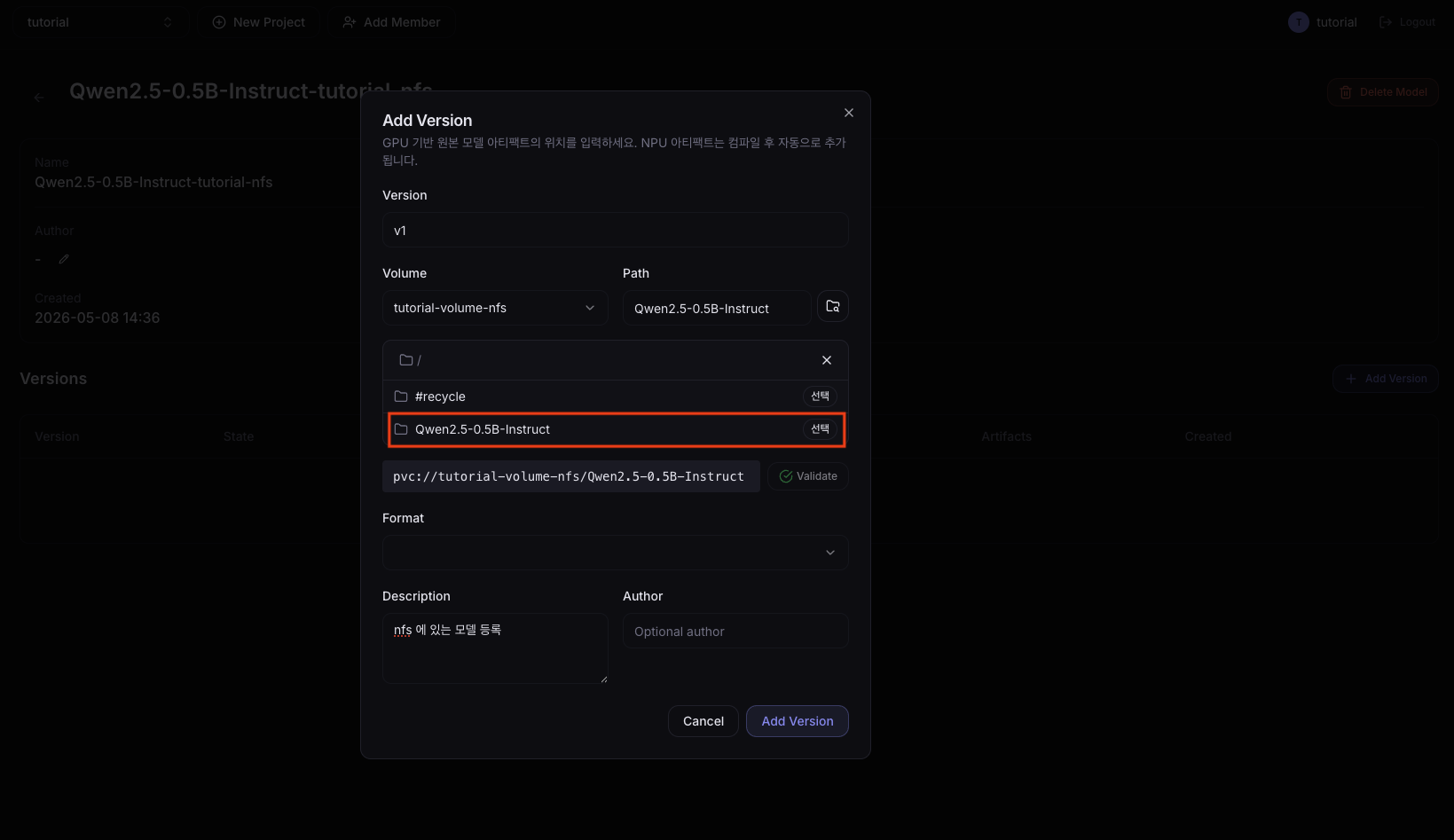Click the State column header
The image size is (1454, 840).
(x=239, y=436)
